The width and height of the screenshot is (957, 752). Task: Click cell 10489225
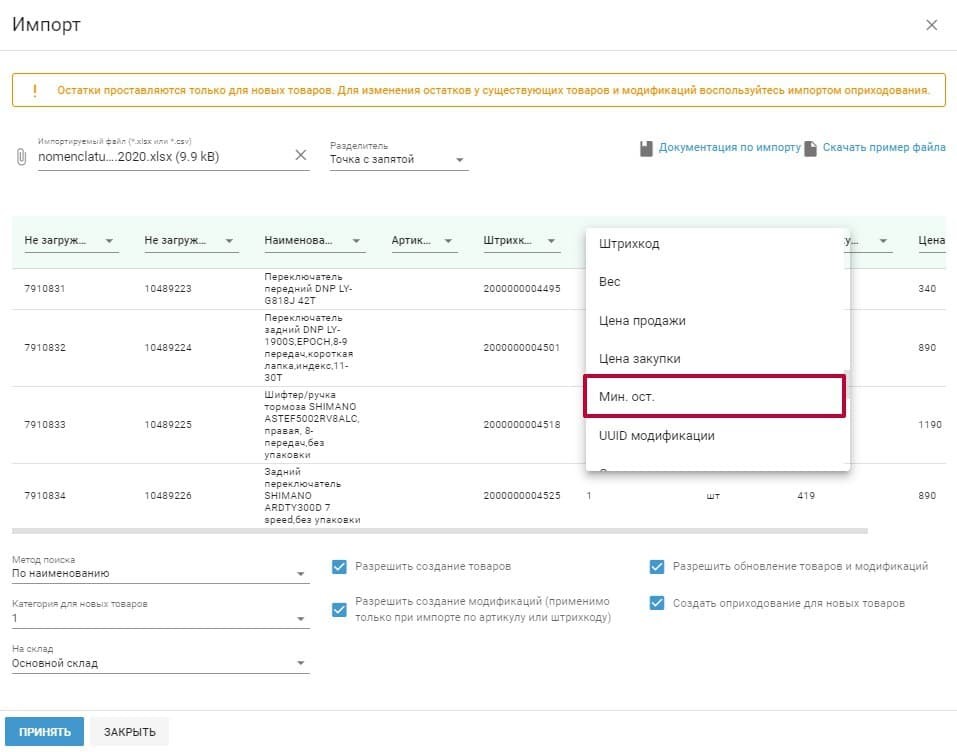[x=168, y=425]
